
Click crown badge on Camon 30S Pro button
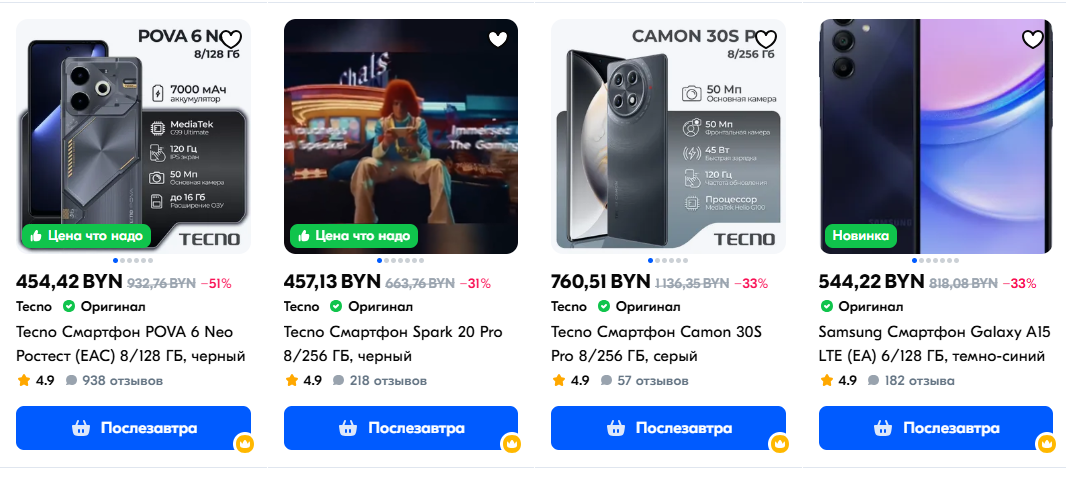coord(779,444)
